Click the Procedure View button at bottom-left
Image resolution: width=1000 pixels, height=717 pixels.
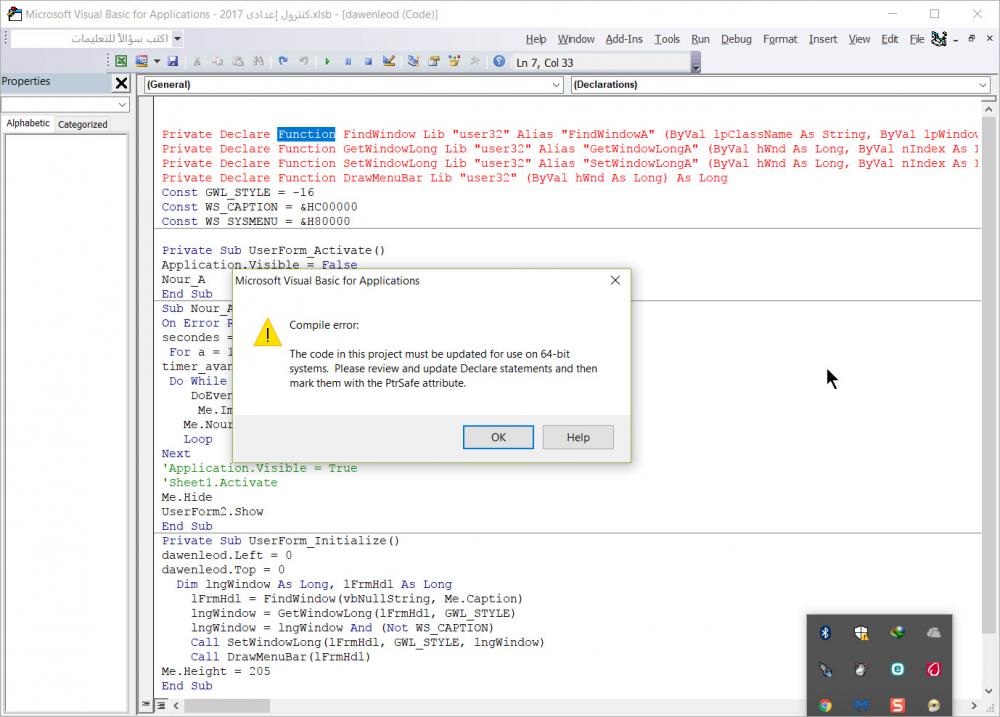(x=146, y=704)
